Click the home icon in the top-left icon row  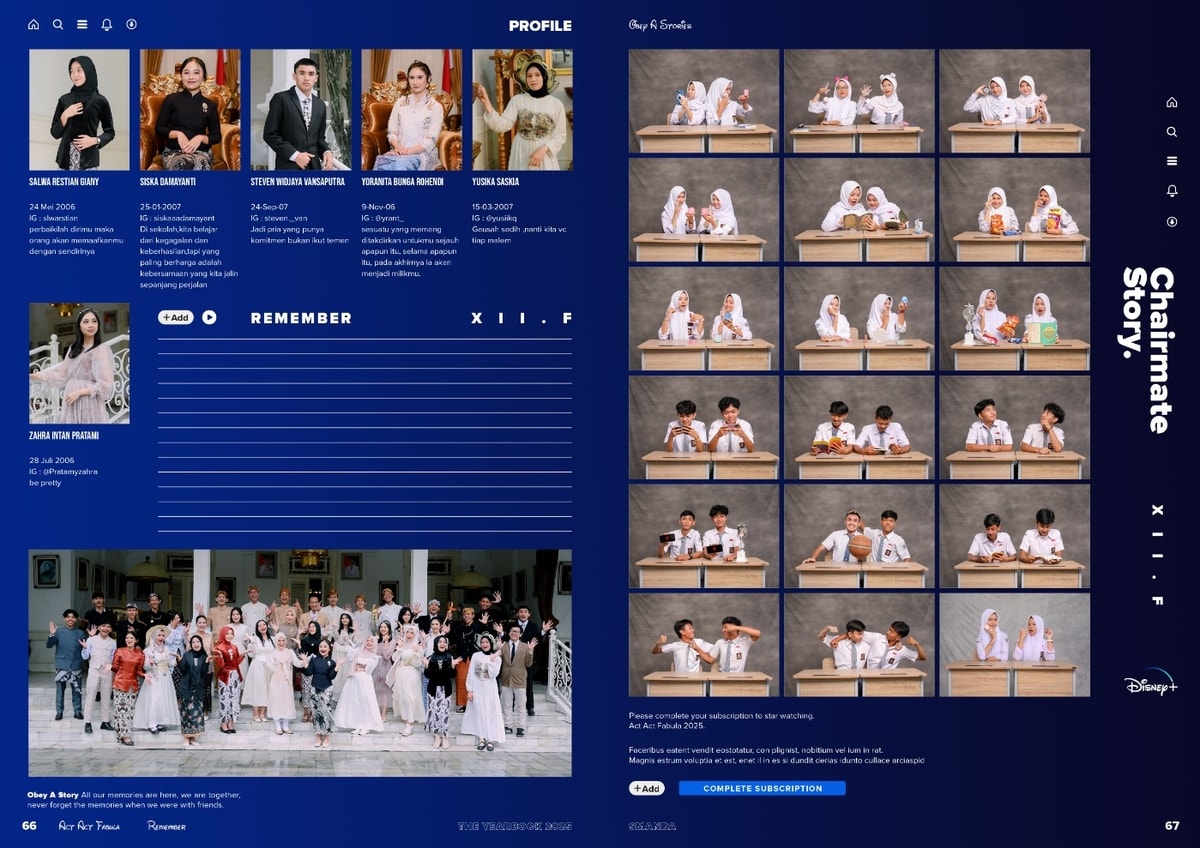(x=33, y=24)
